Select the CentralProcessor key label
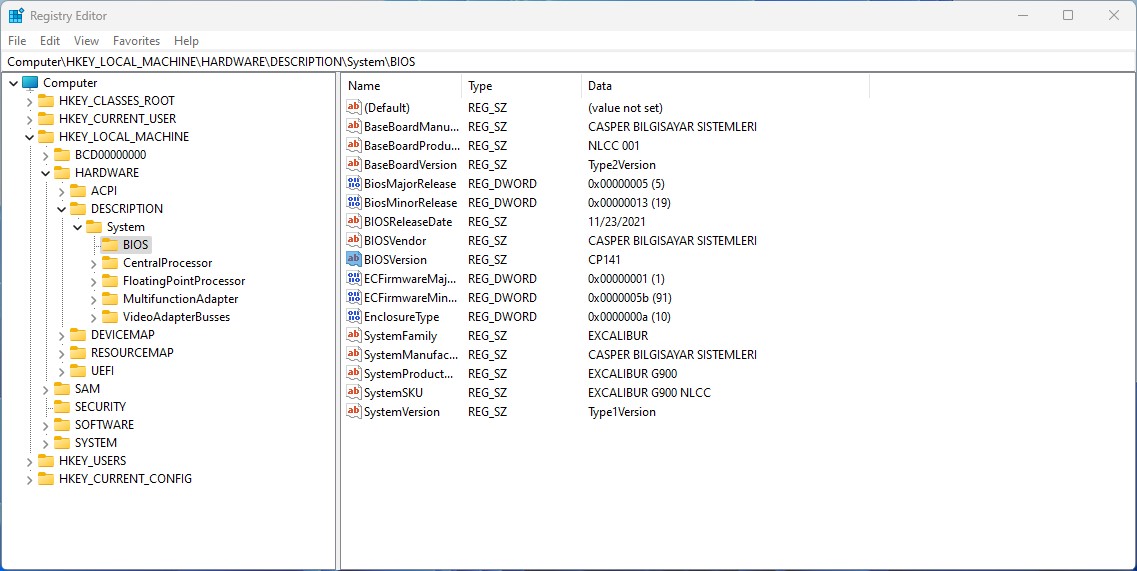 tap(168, 263)
